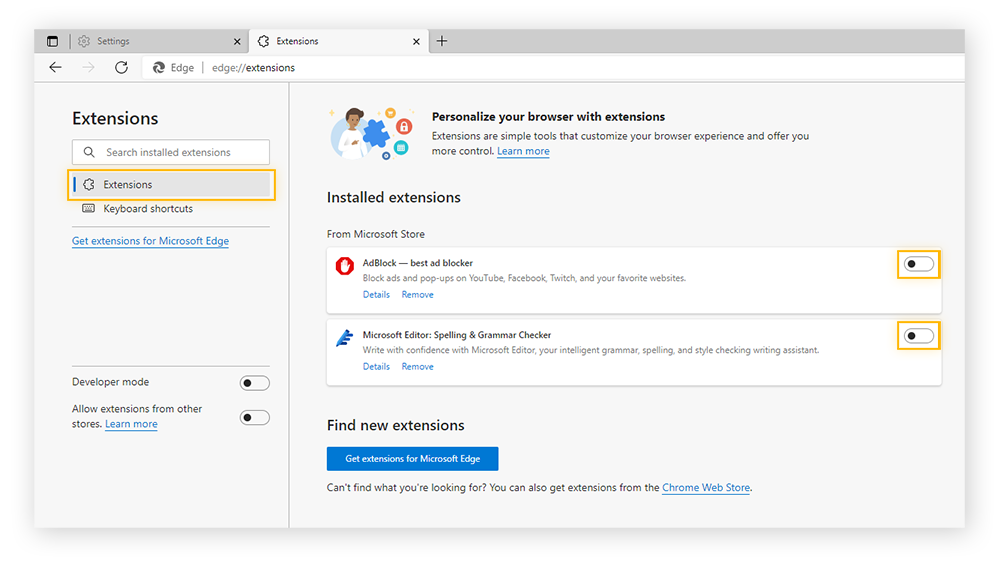Click the Installed extensions heading
This screenshot has width=1000, height=563.
pos(393,198)
